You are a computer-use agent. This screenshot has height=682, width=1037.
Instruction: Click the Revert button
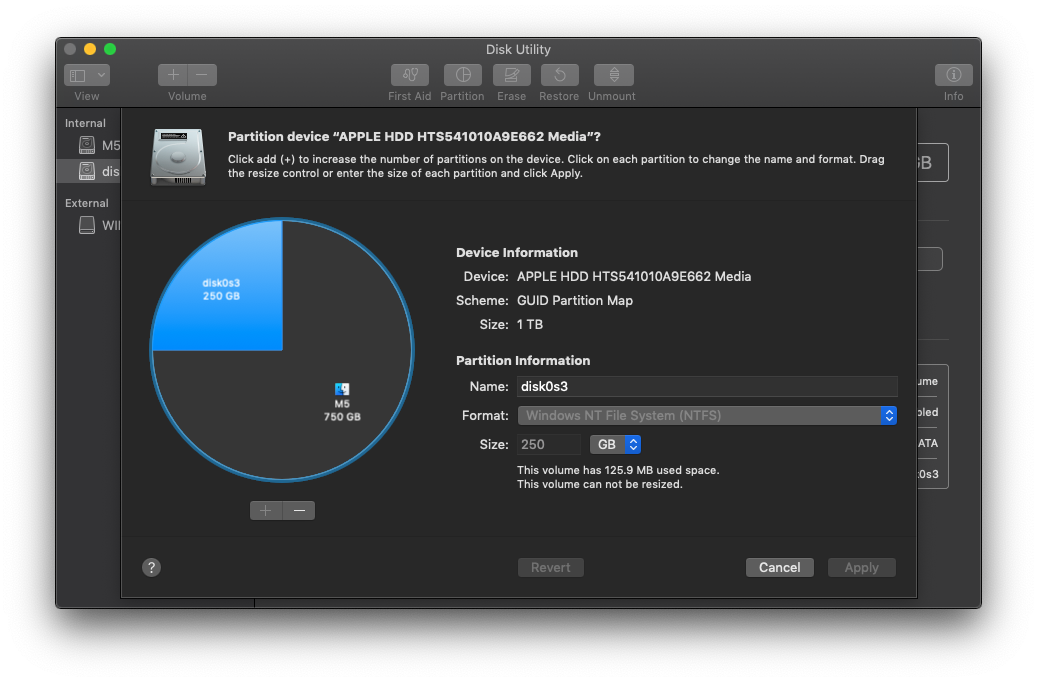click(550, 568)
